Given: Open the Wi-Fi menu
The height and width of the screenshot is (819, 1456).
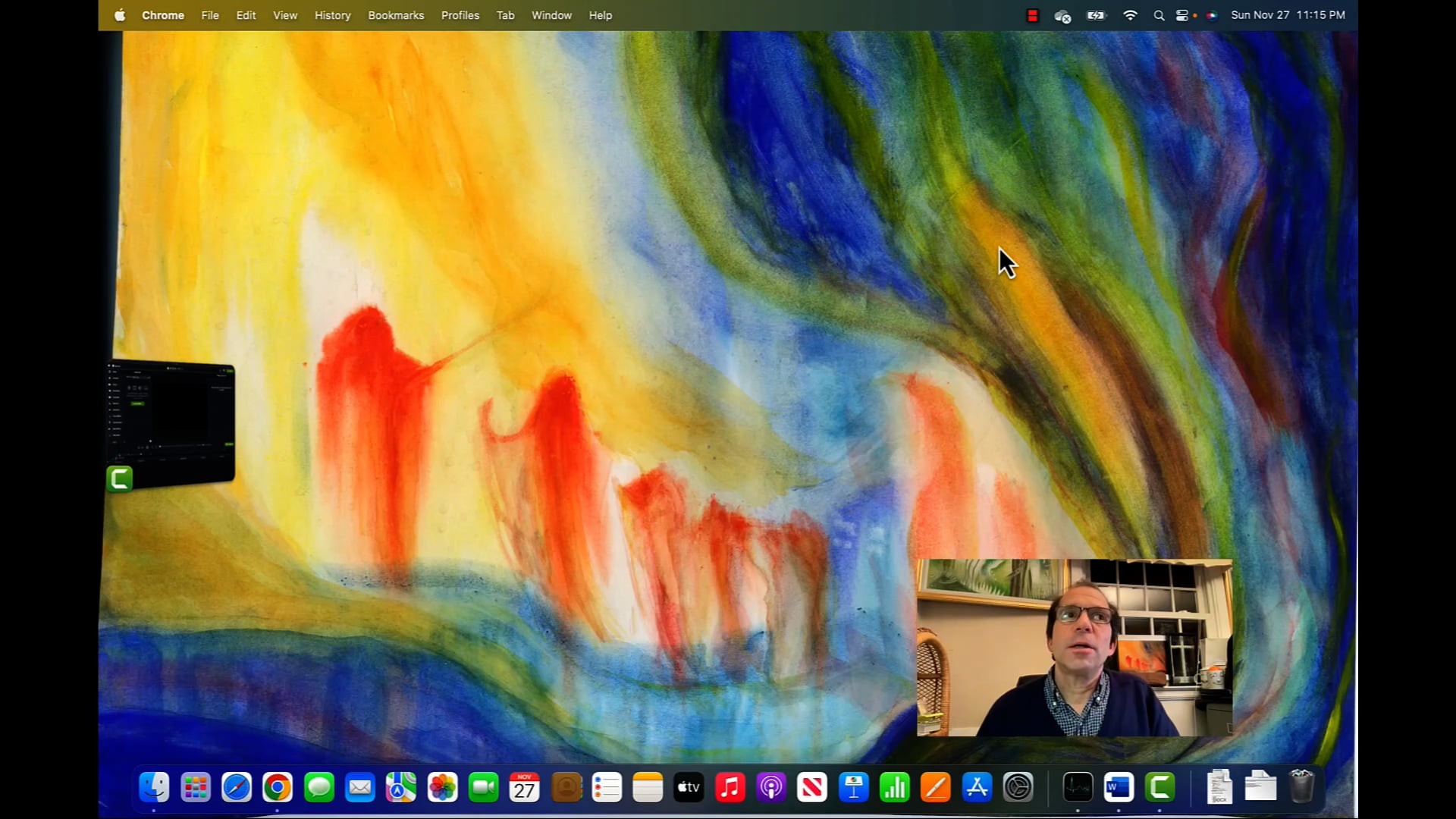Looking at the screenshot, I should 1130,15.
